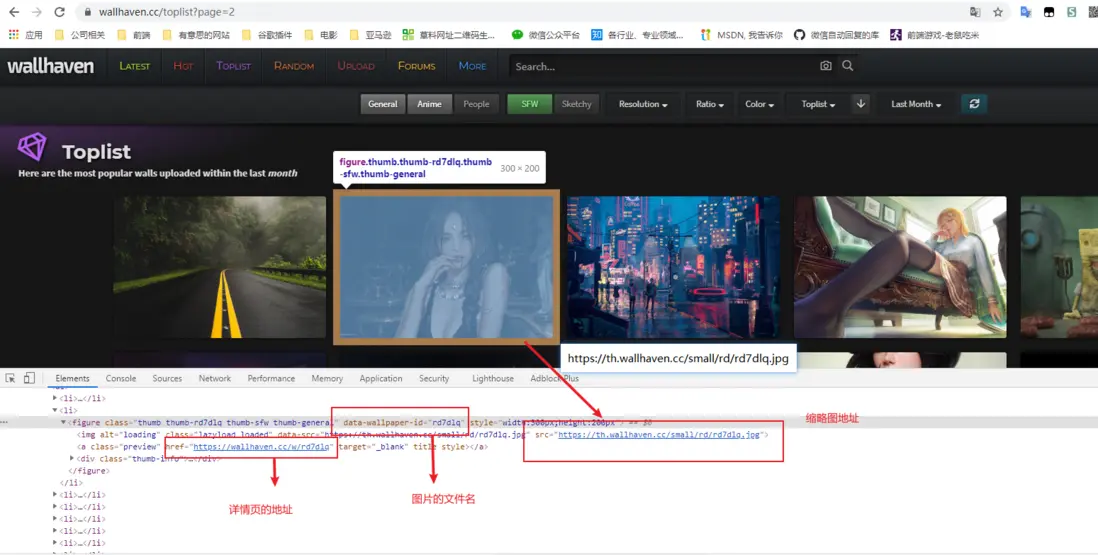The image size is (1098, 555).
Task: Click the purple Toplist diamond icon
Action: coord(32,147)
